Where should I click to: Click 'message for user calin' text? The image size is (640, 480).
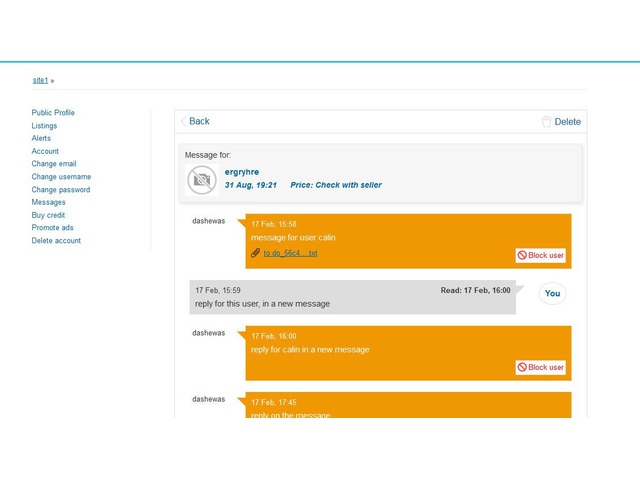click(x=293, y=238)
